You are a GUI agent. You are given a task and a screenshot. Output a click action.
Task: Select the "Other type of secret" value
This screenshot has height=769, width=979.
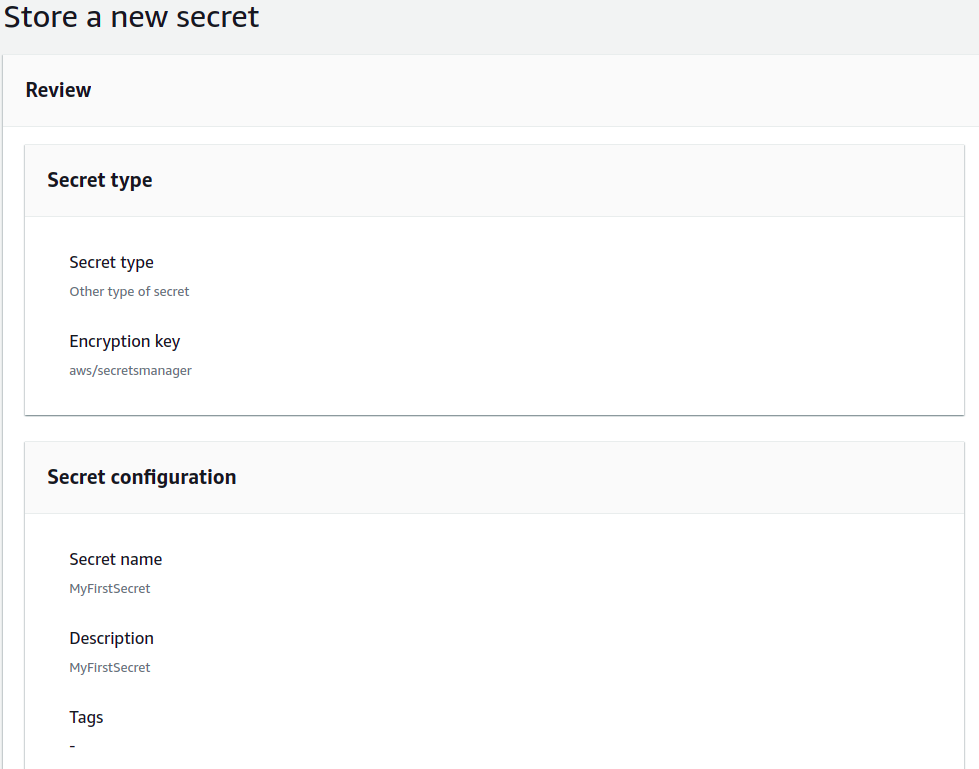(x=129, y=292)
